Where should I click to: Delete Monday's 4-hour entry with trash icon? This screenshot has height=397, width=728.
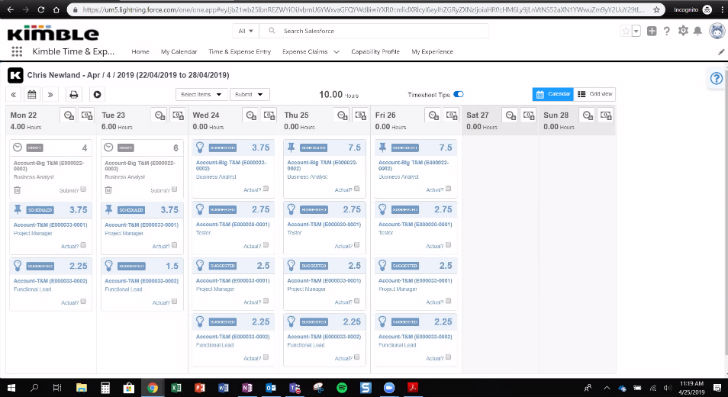(17, 190)
